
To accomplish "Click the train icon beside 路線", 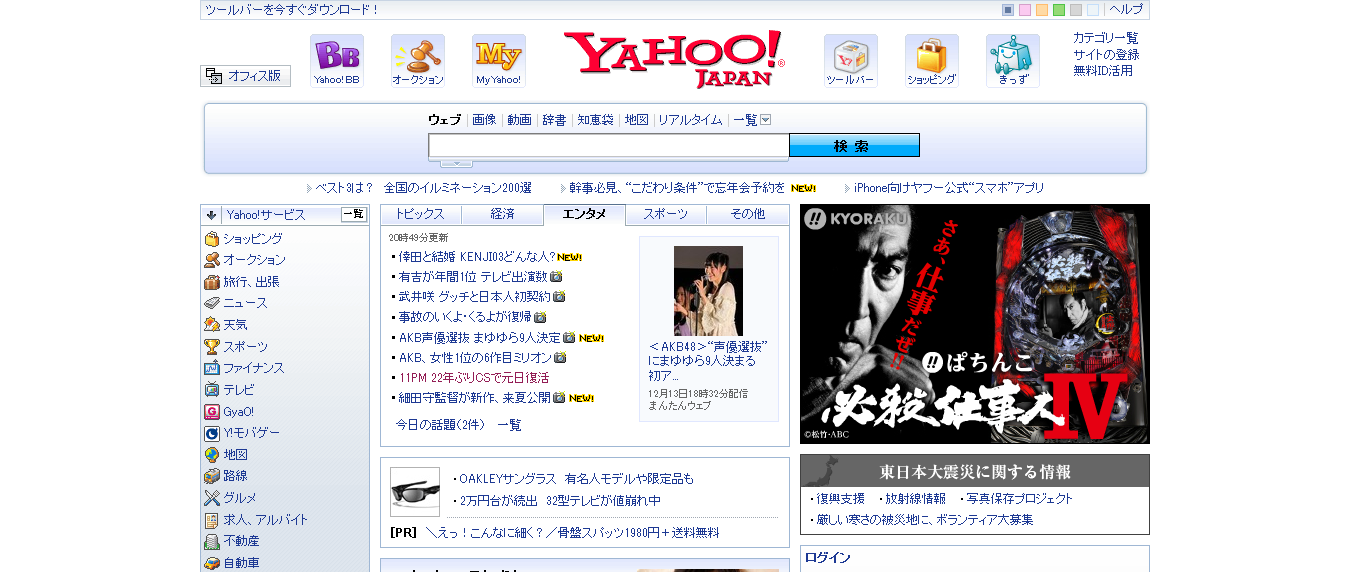I will click(x=212, y=476).
